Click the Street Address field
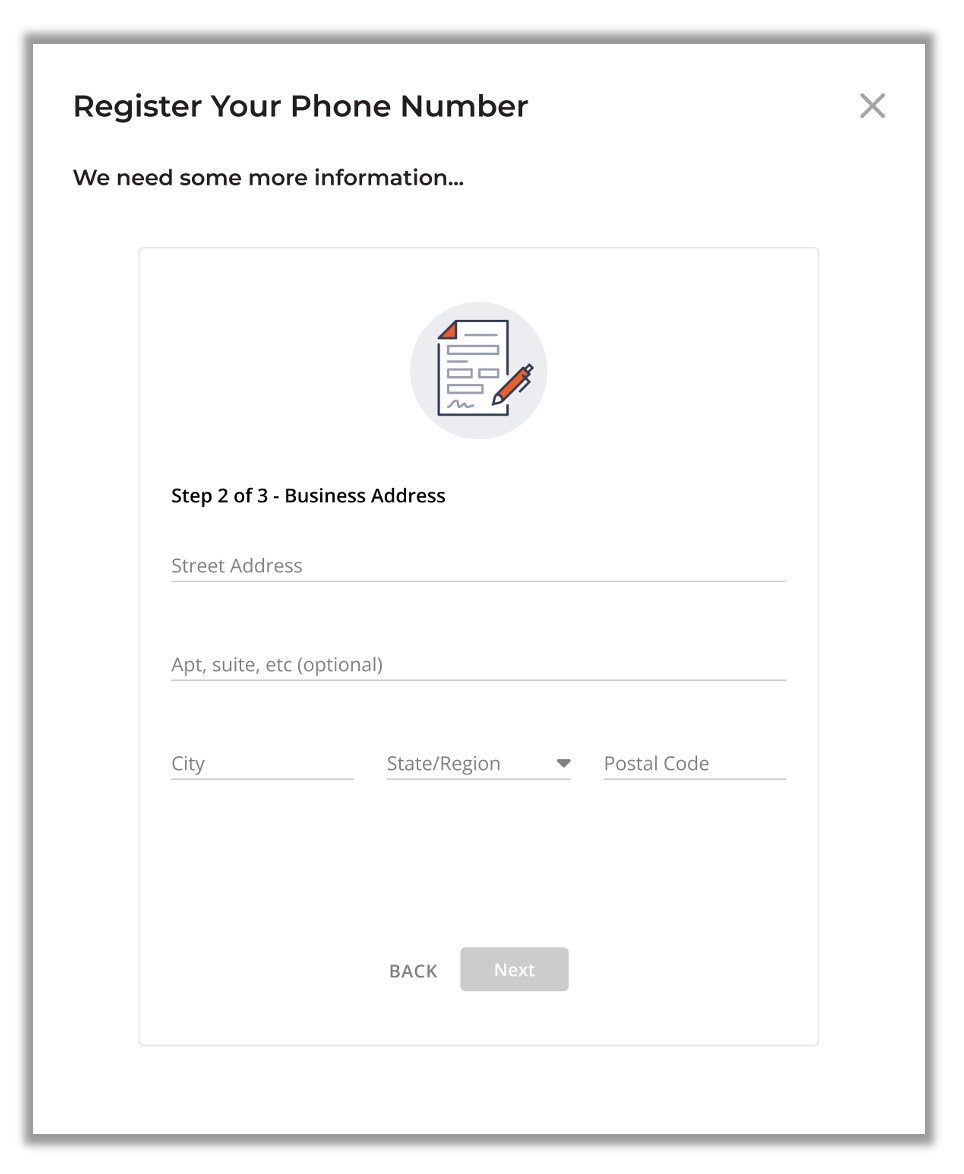The image size is (964, 1174). (478, 566)
